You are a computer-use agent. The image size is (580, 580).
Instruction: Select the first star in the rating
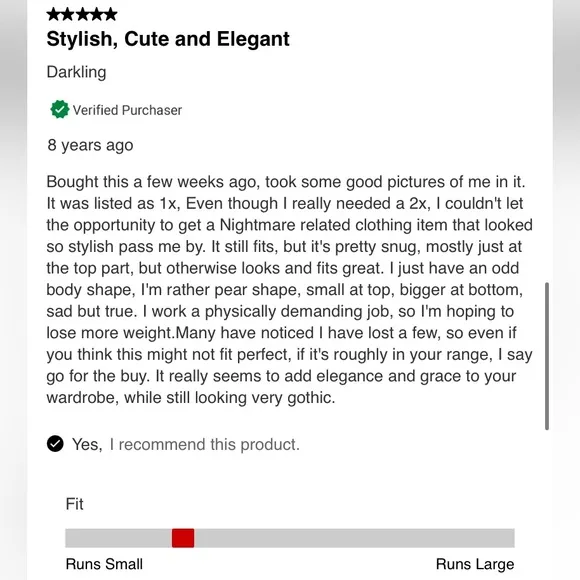[x=53, y=14]
